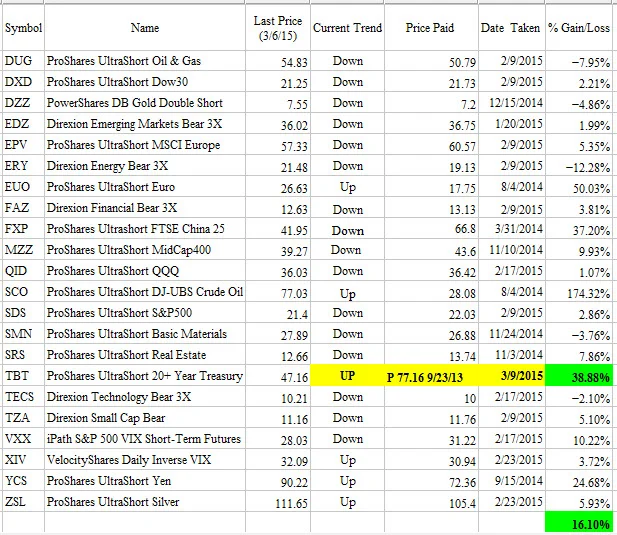Select the TECS symbol cell
This screenshot has height=535, width=617.
23,396
